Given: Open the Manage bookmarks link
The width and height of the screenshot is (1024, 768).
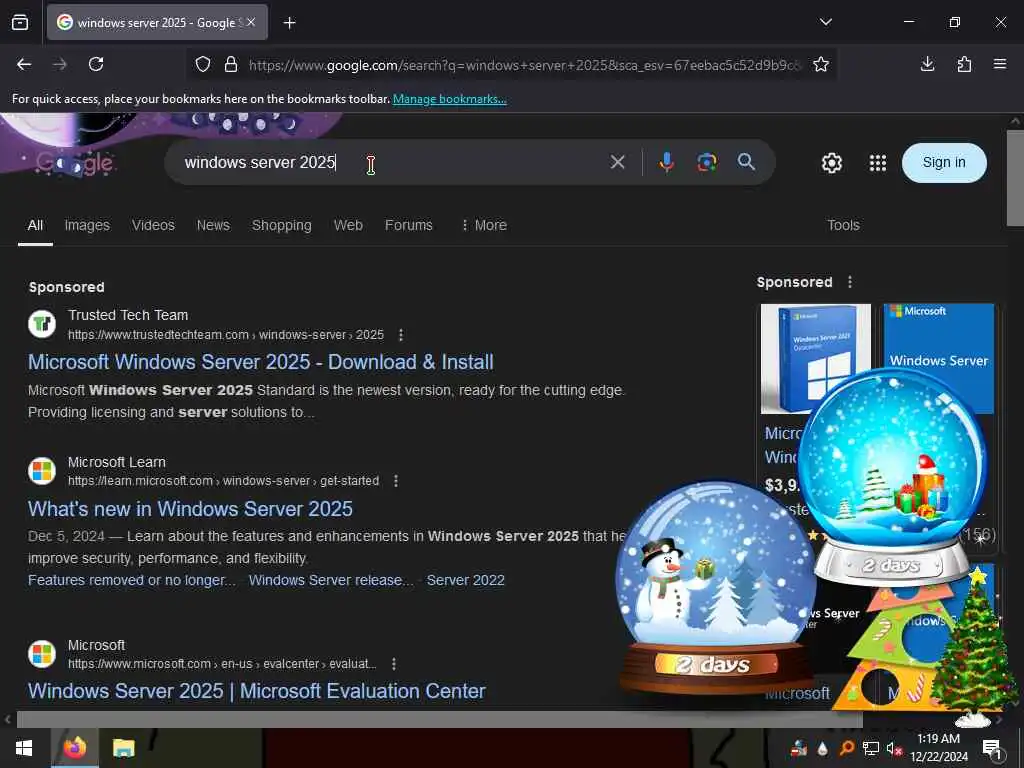Looking at the screenshot, I should click(x=449, y=99).
